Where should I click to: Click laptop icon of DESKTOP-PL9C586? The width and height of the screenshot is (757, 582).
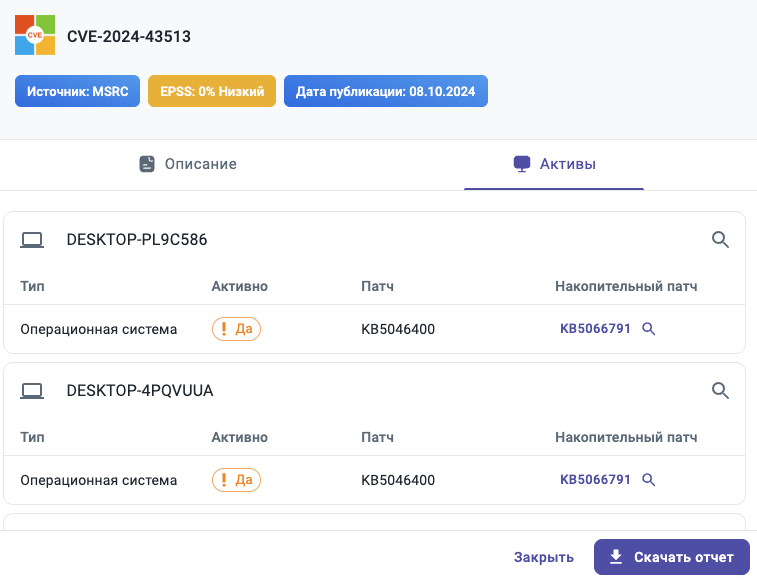coord(33,239)
